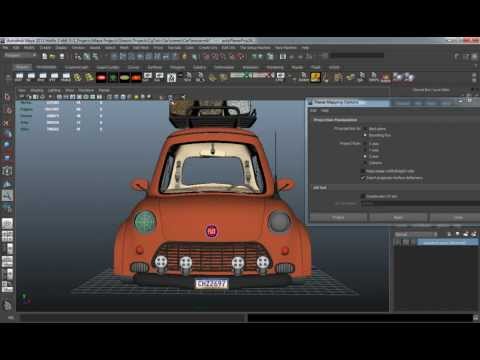This screenshot has width=480, height=360.
Task: Click the rightmost icon in the layer editor header
Action: 474,234
